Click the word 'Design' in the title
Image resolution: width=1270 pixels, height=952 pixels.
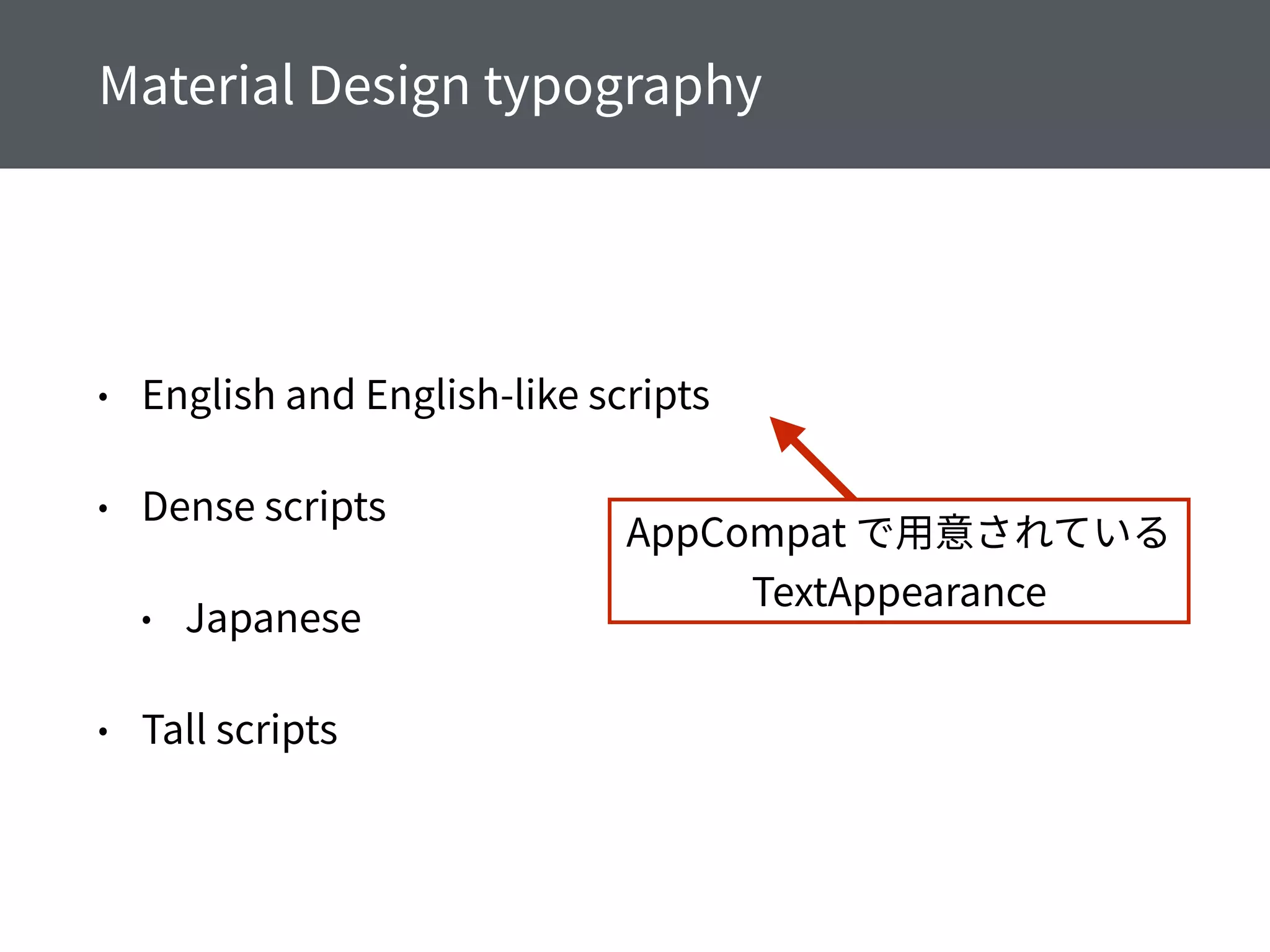pyautogui.click(x=389, y=86)
